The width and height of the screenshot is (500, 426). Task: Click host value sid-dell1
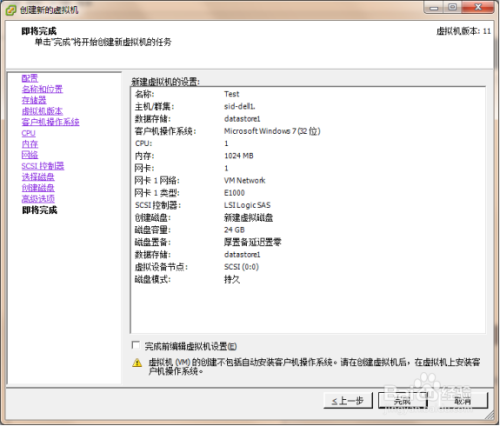[x=240, y=106]
